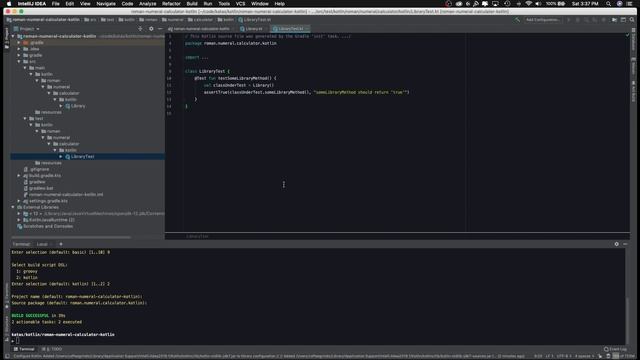
Task: Select Scratches and Consoles node
Action: 45,226
